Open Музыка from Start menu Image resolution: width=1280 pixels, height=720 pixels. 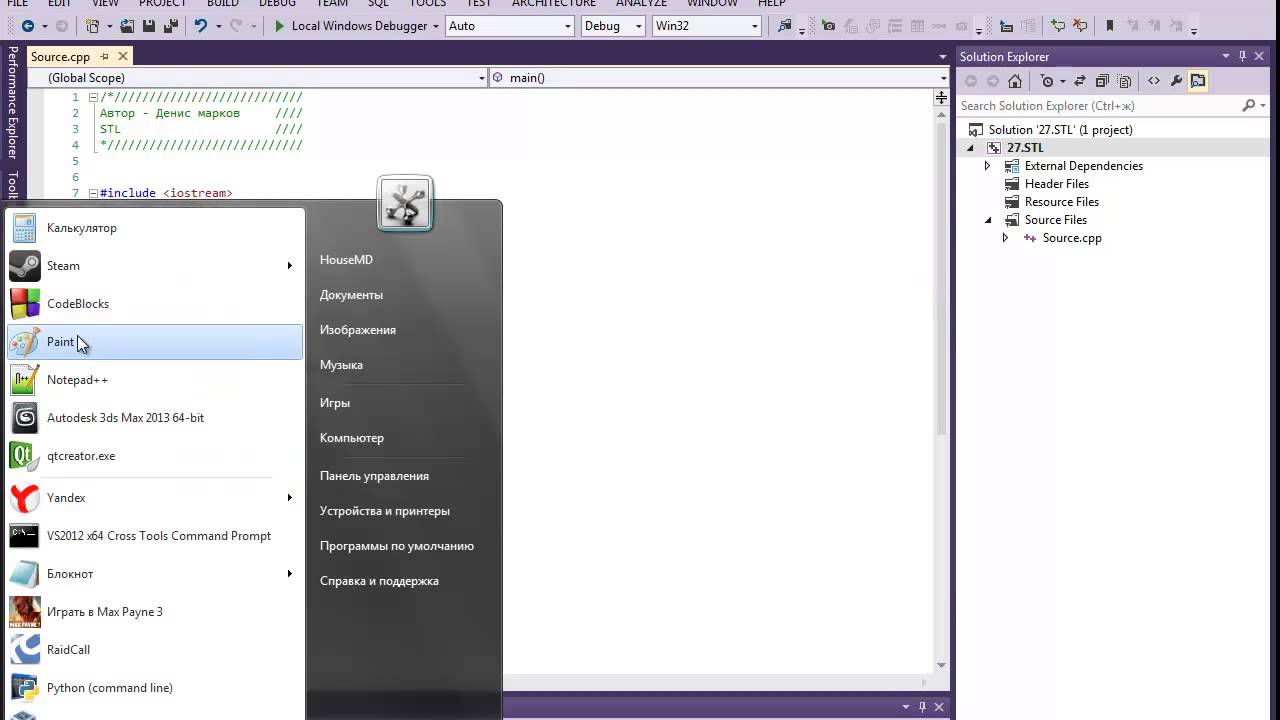(x=341, y=365)
